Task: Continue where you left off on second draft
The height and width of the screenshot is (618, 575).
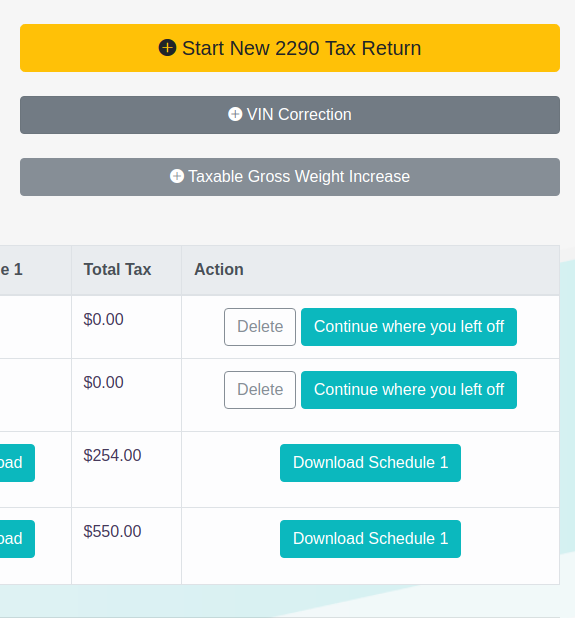Action: click(x=409, y=390)
